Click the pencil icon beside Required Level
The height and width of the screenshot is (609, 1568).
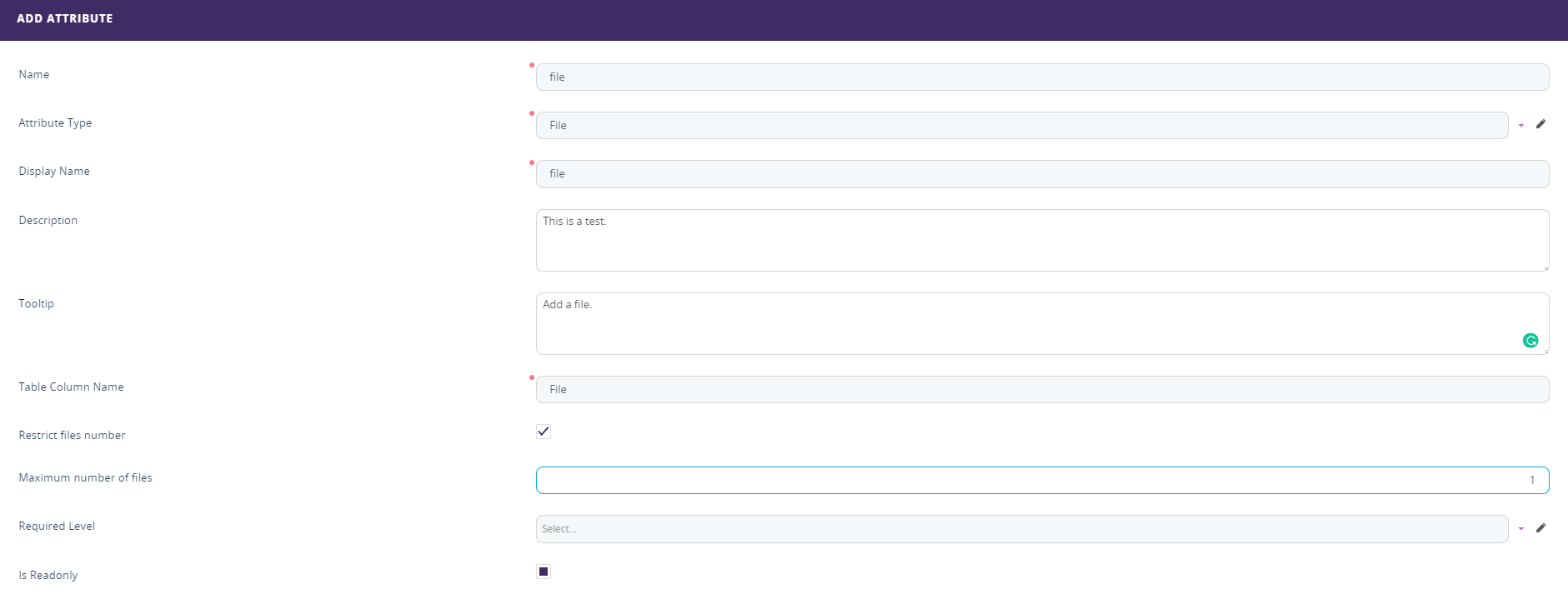pyautogui.click(x=1540, y=528)
